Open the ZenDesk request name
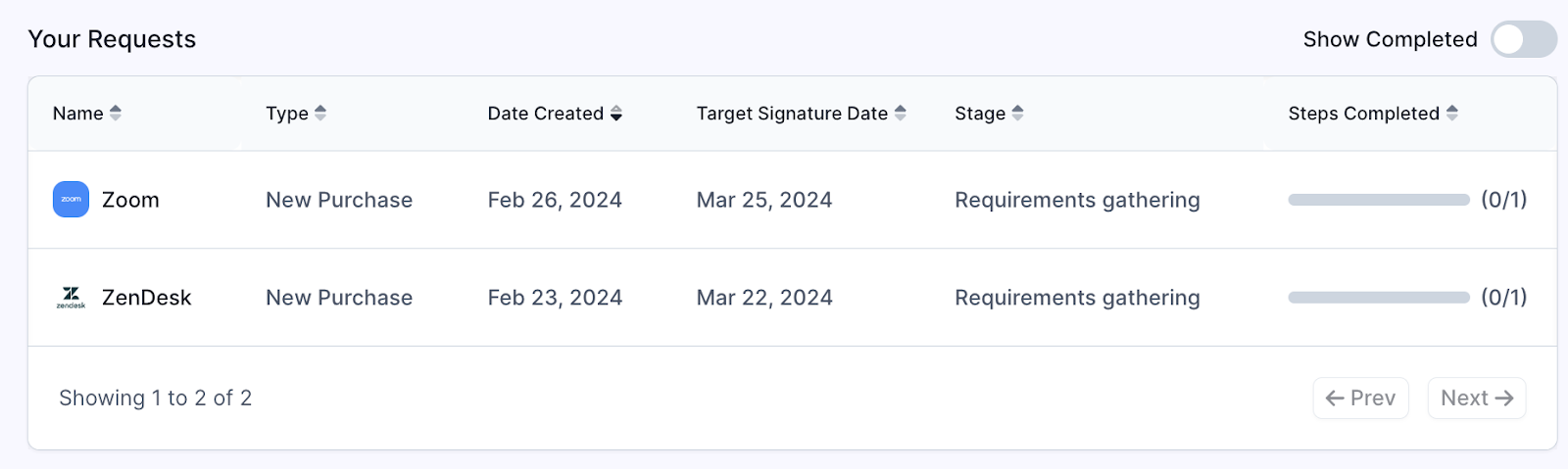1568x469 pixels. pyautogui.click(x=147, y=298)
